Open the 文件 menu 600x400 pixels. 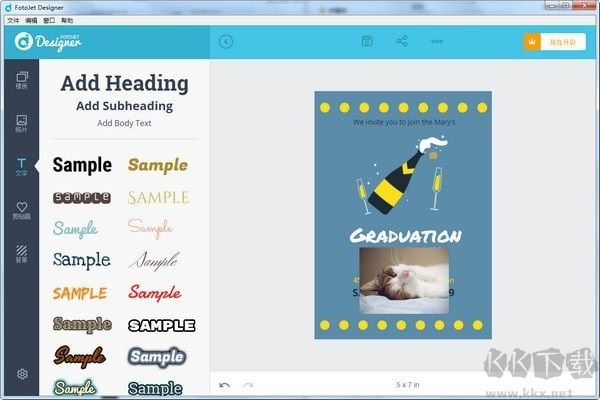[x=13, y=20]
